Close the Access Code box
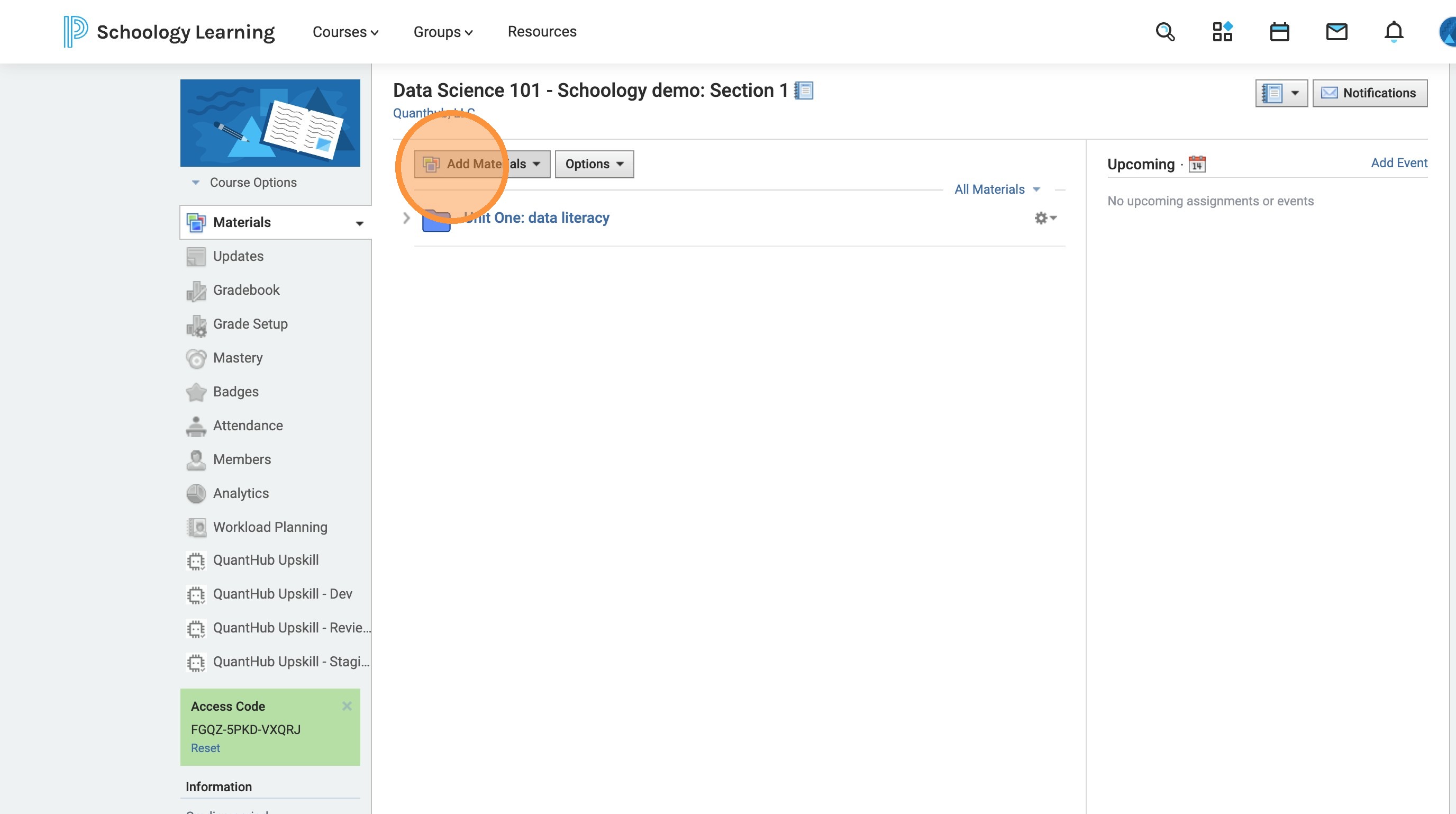1456x814 pixels. tap(347, 706)
